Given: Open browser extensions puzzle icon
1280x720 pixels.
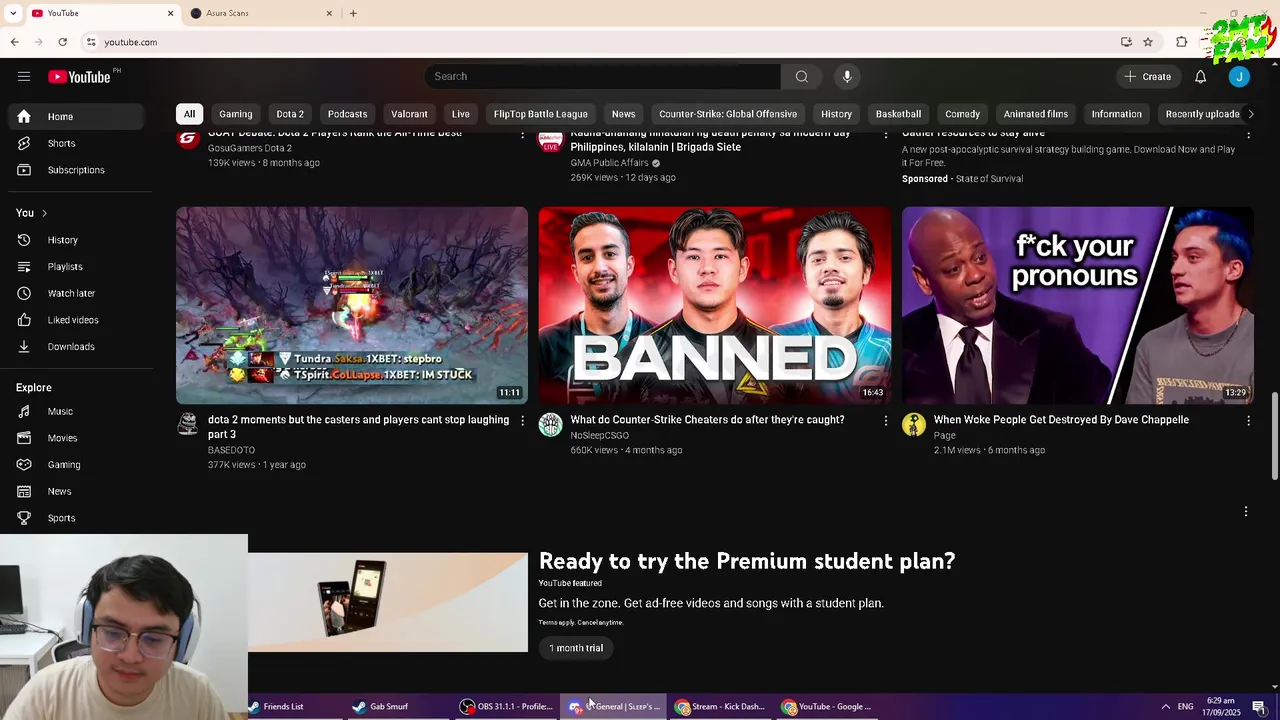Looking at the screenshot, I should pyautogui.click(x=1181, y=42).
